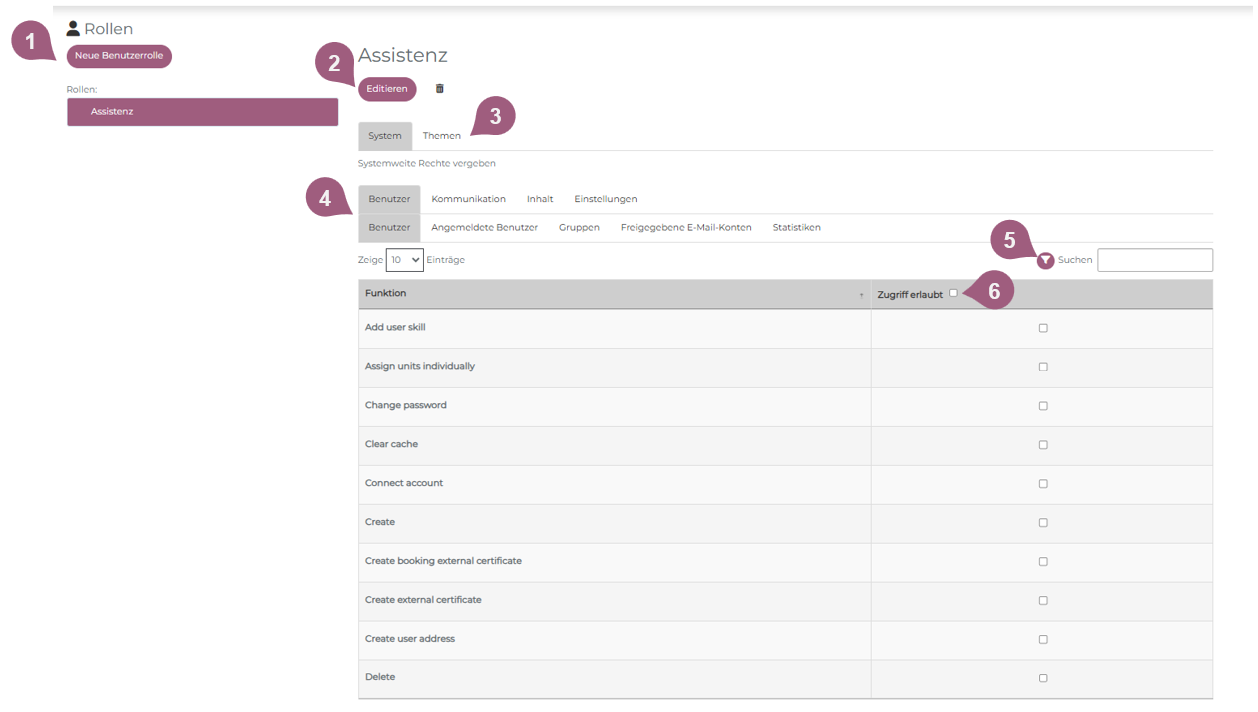This screenshot has height=712, width=1258.
Task: Click the sort arrow in Funktion column header
Action: point(861,295)
